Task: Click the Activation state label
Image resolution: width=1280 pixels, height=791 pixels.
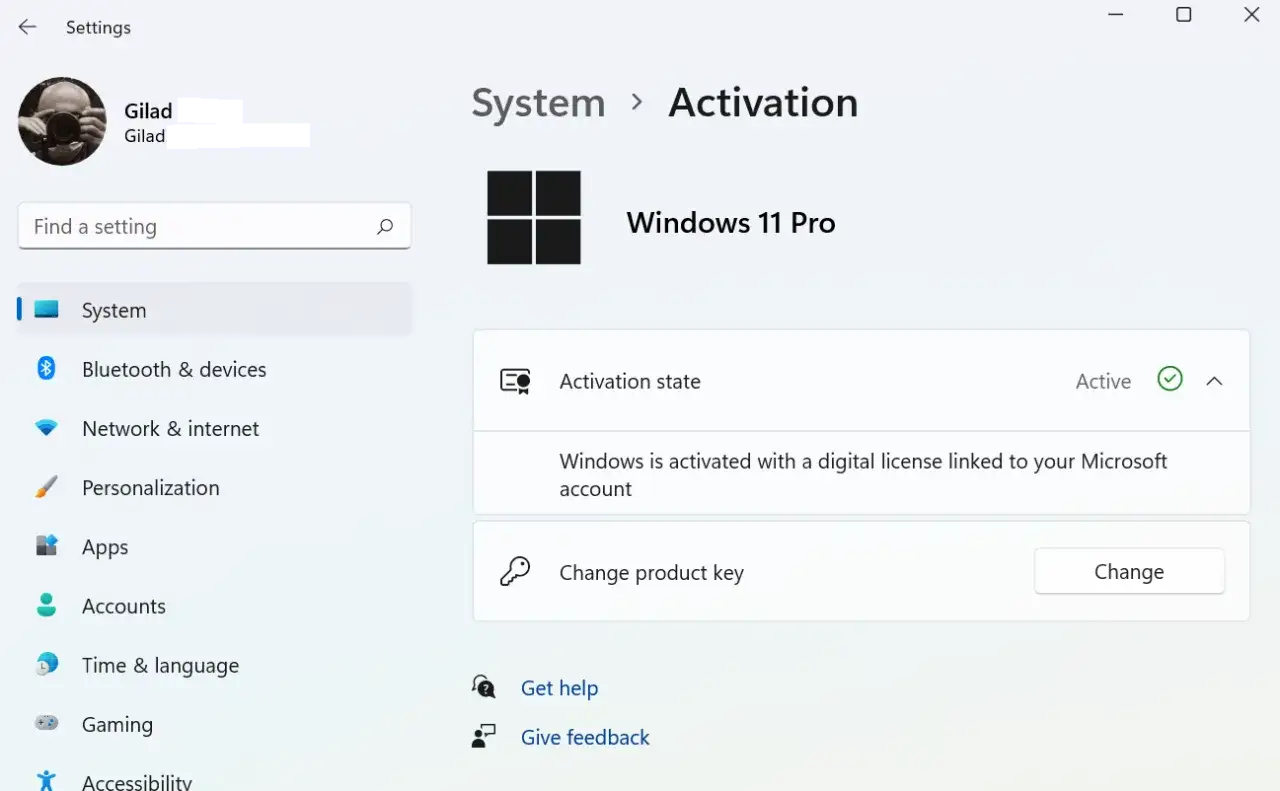Action: coord(630,381)
